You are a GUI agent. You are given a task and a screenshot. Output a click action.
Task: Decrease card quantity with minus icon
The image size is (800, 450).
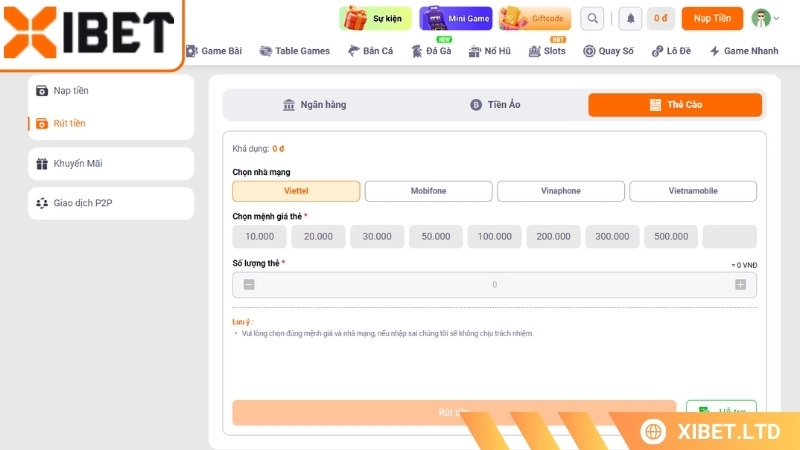point(249,285)
